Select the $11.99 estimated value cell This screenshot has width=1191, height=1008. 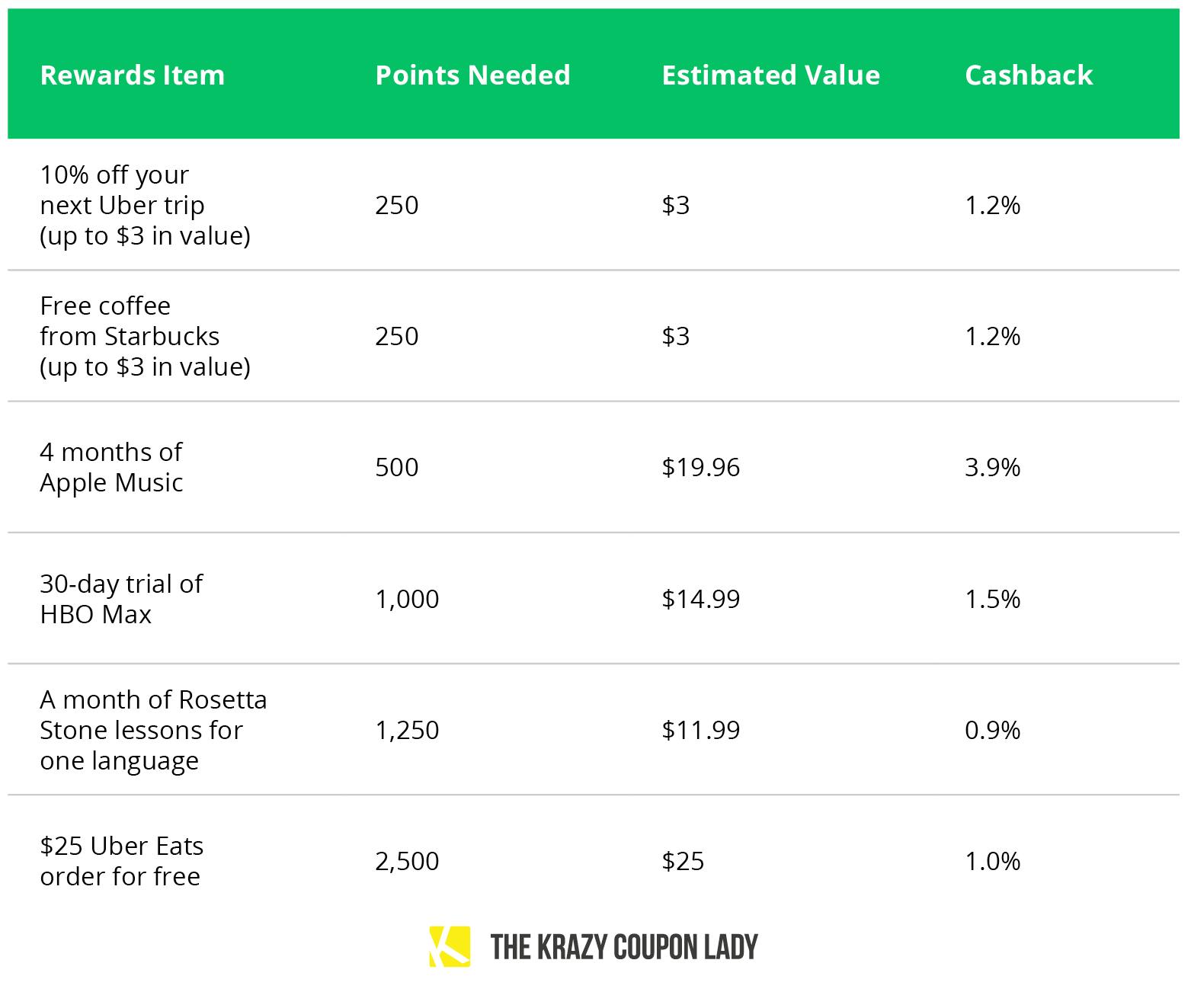701,730
